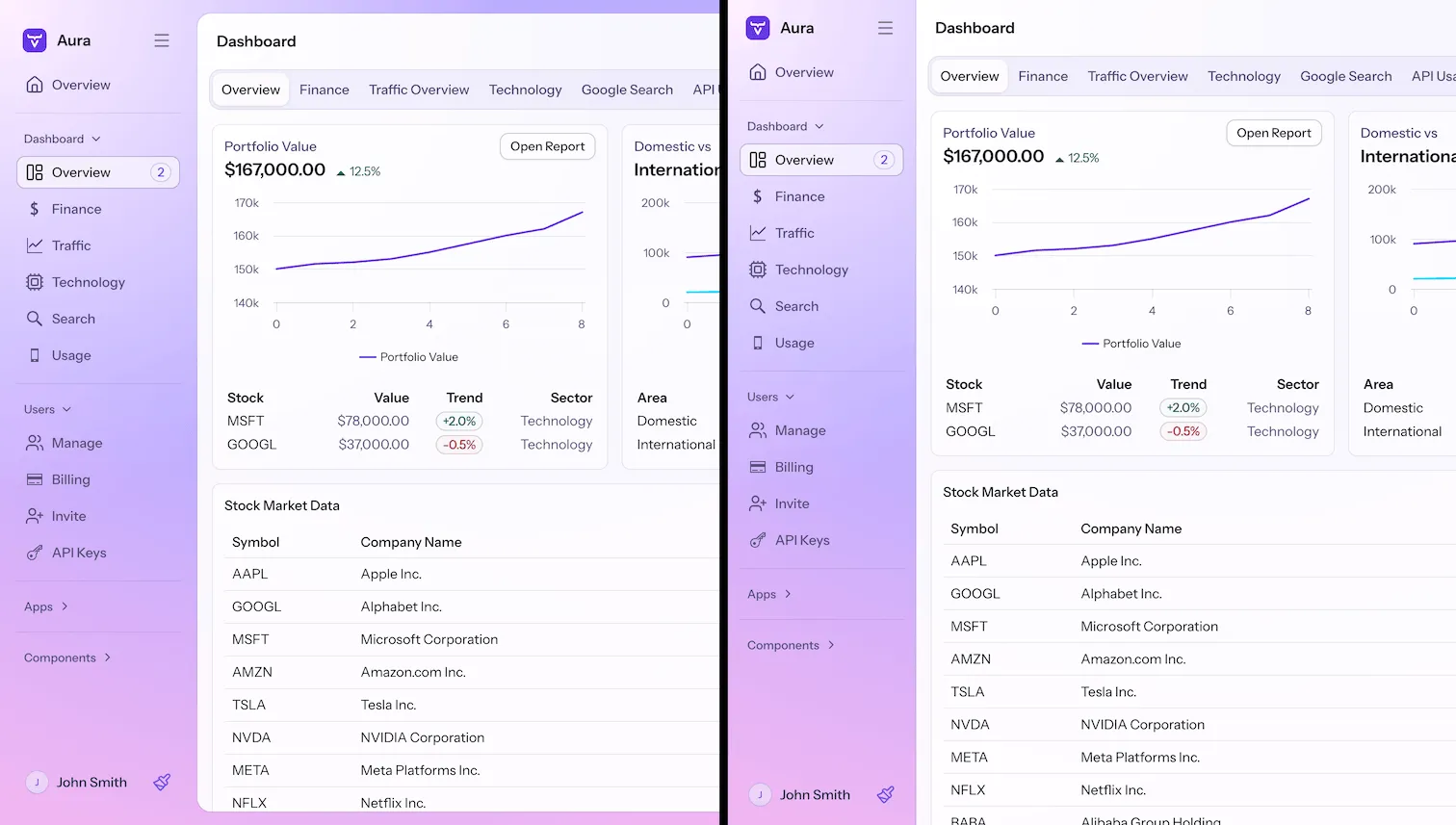Expand the Apps sidebar section in the left window

click(46, 606)
